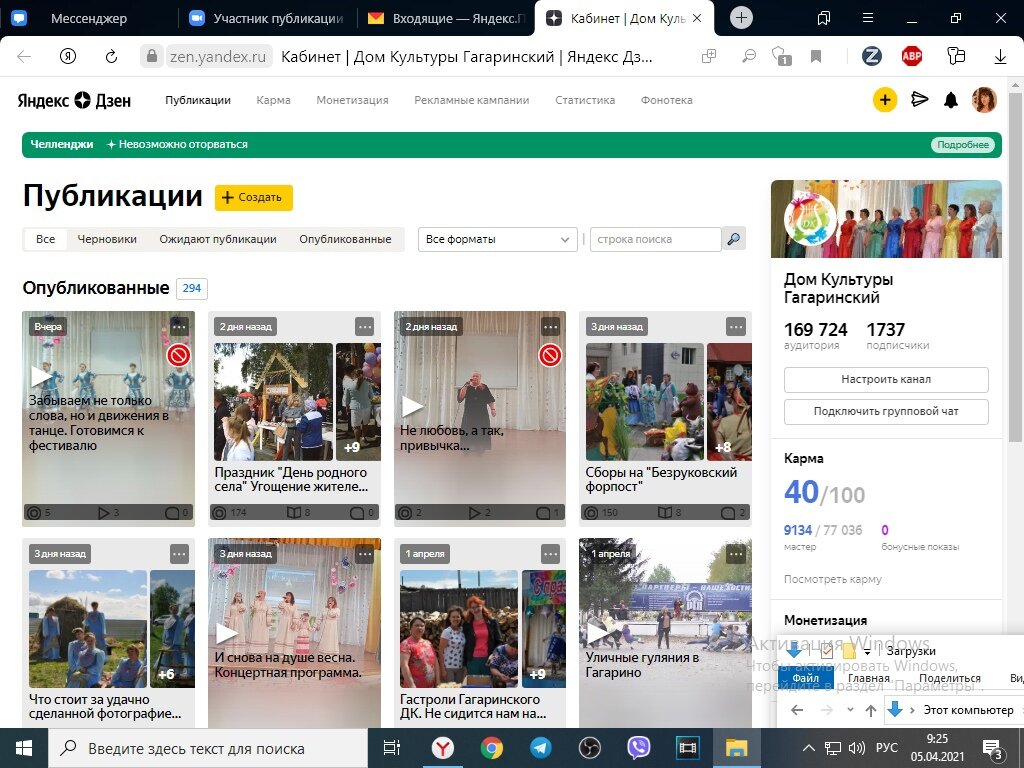This screenshot has width=1024, height=768.
Task: Open the 'Рекламные кампании' navigation item
Action: coord(472,100)
